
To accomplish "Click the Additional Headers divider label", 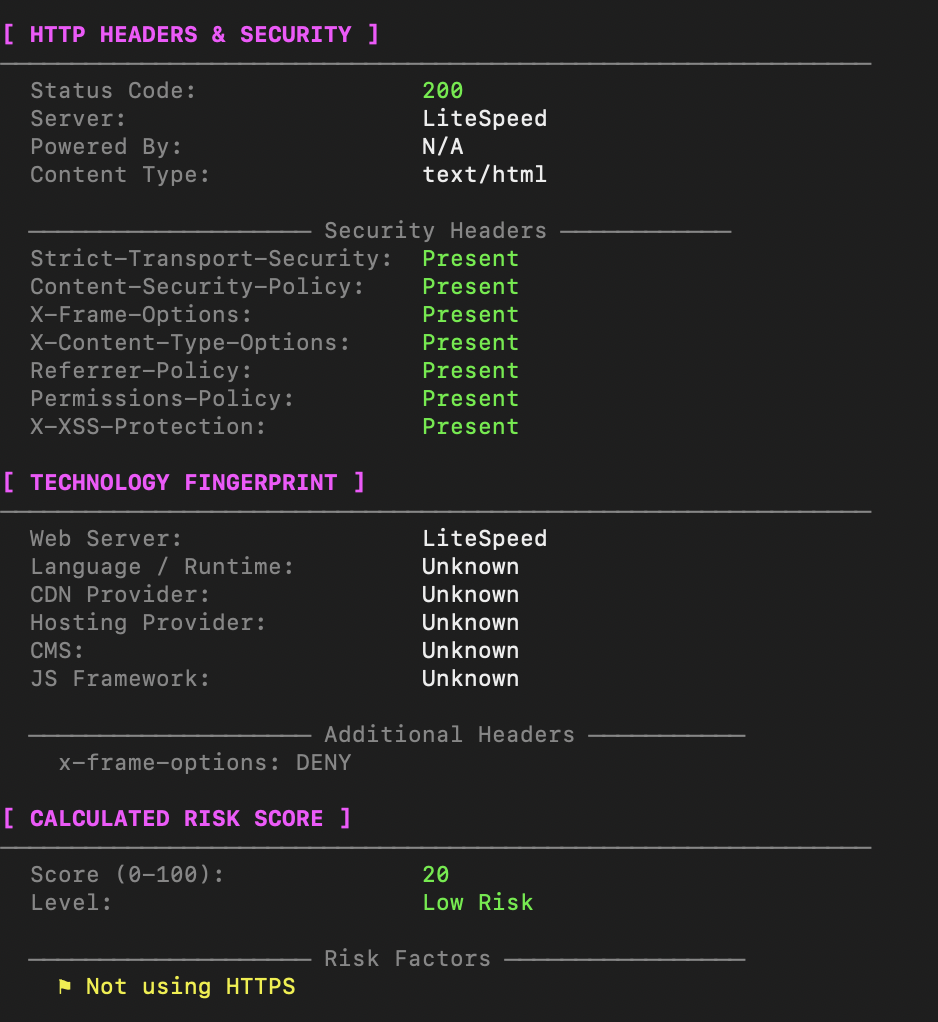I will pyautogui.click(x=449, y=735).
